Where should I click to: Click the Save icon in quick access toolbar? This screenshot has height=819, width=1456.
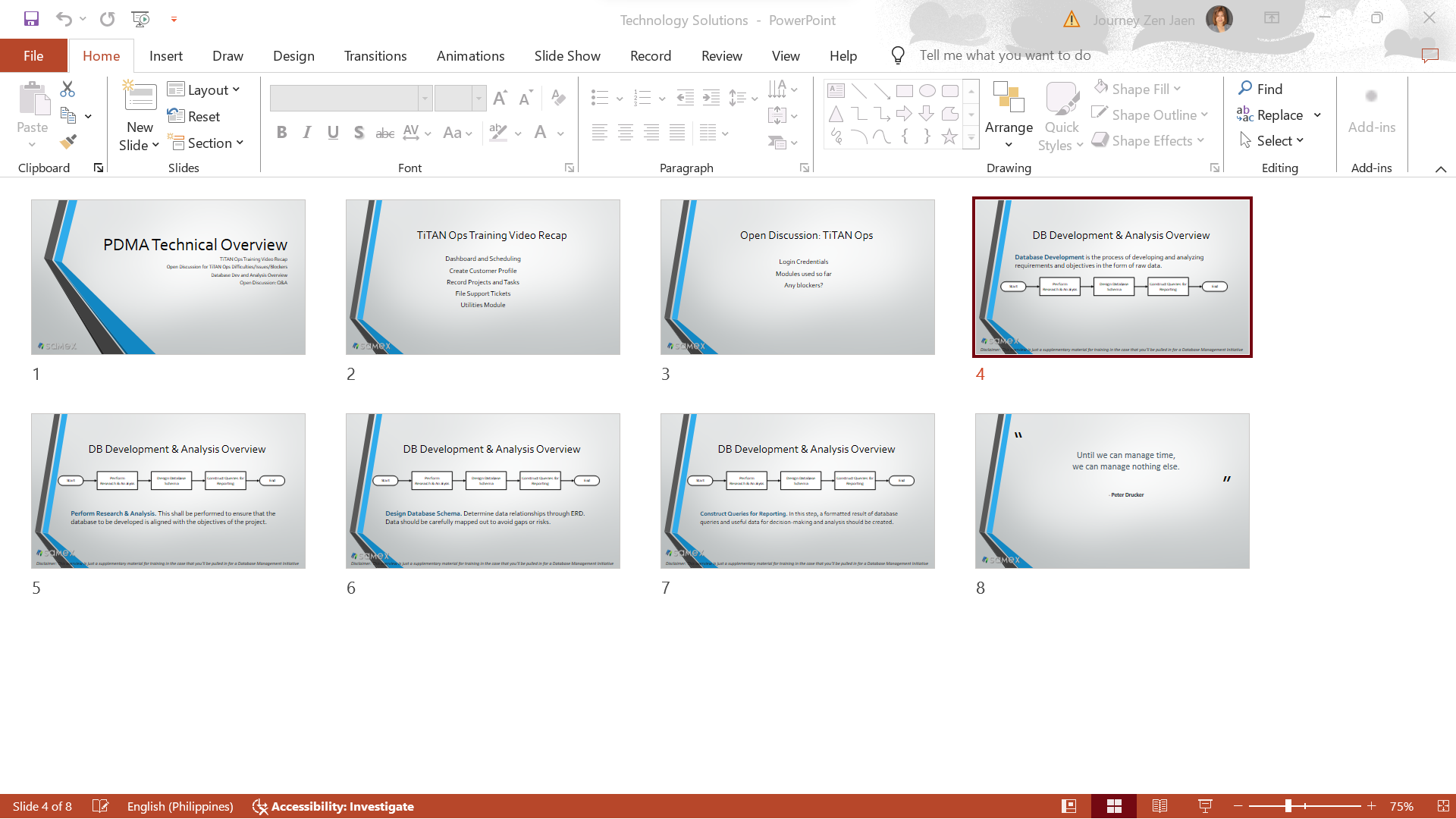pyautogui.click(x=31, y=19)
